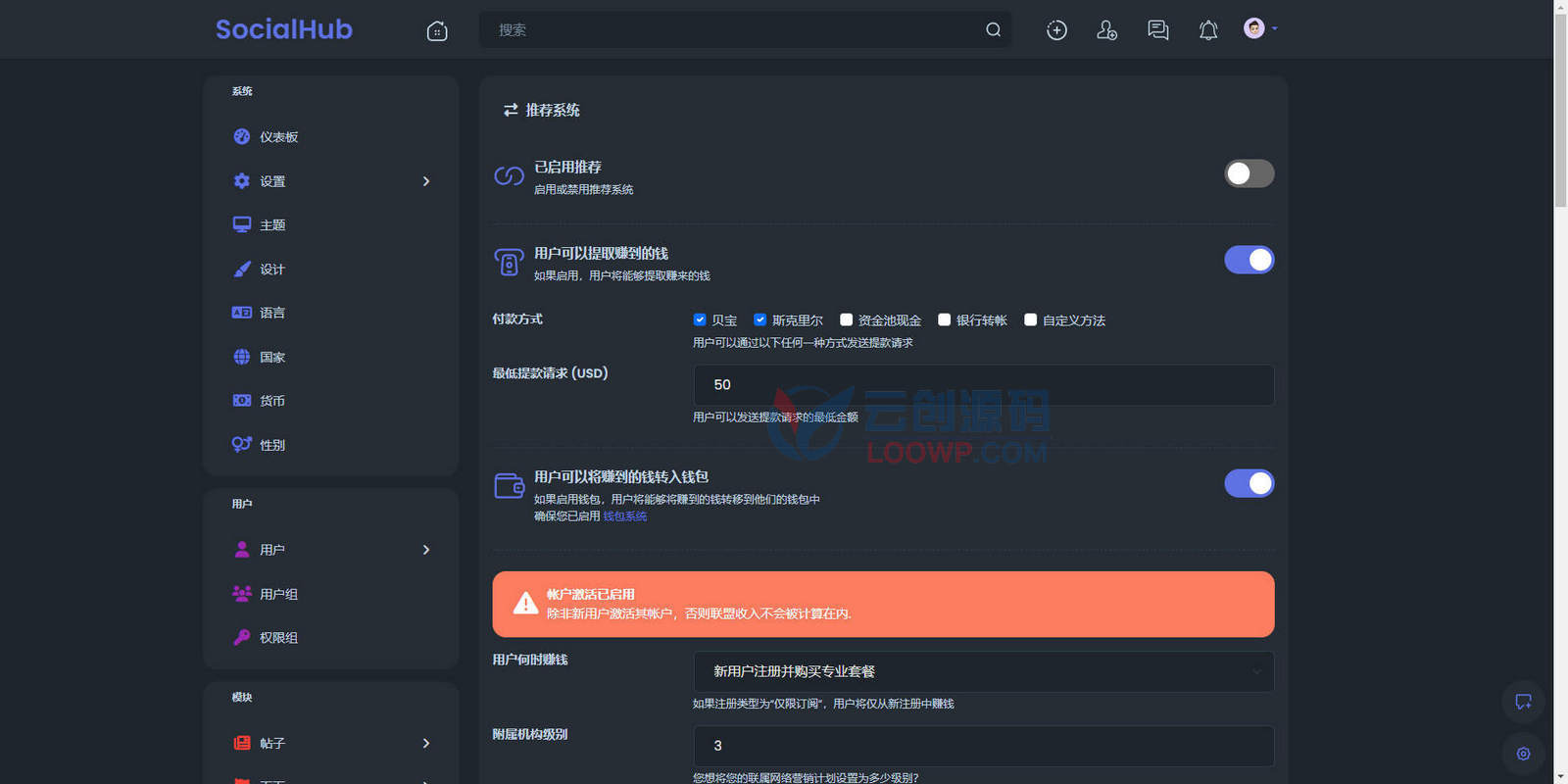Image resolution: width=1568 pixels, height=784 pixels.
Task: Open the 用户何时赚钱 dropdown
Action: pyautogui.click(x=984, y=671)
